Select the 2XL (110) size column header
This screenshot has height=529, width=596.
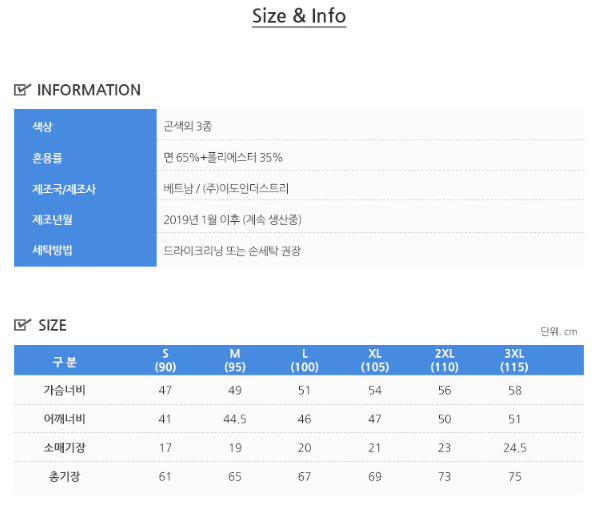click(x=444, y=360)
